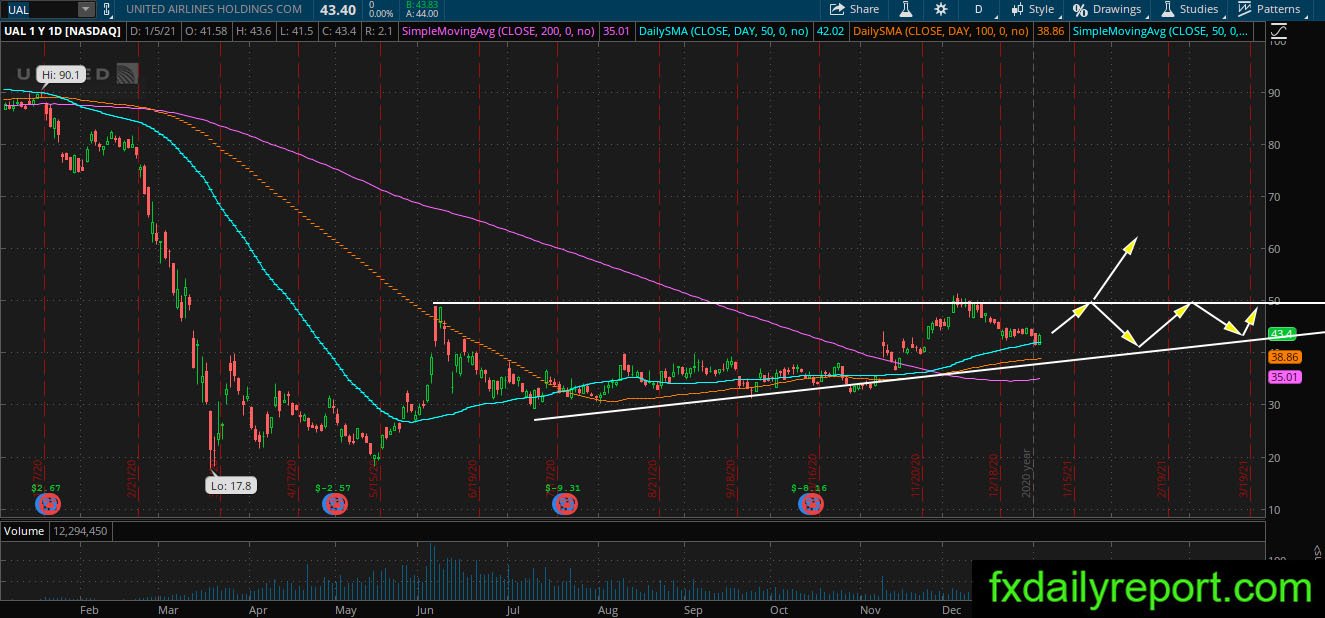Click the percent icon beside Drawings
The width and height of the screenshot is (1325, 618).
coord(1080,9)
